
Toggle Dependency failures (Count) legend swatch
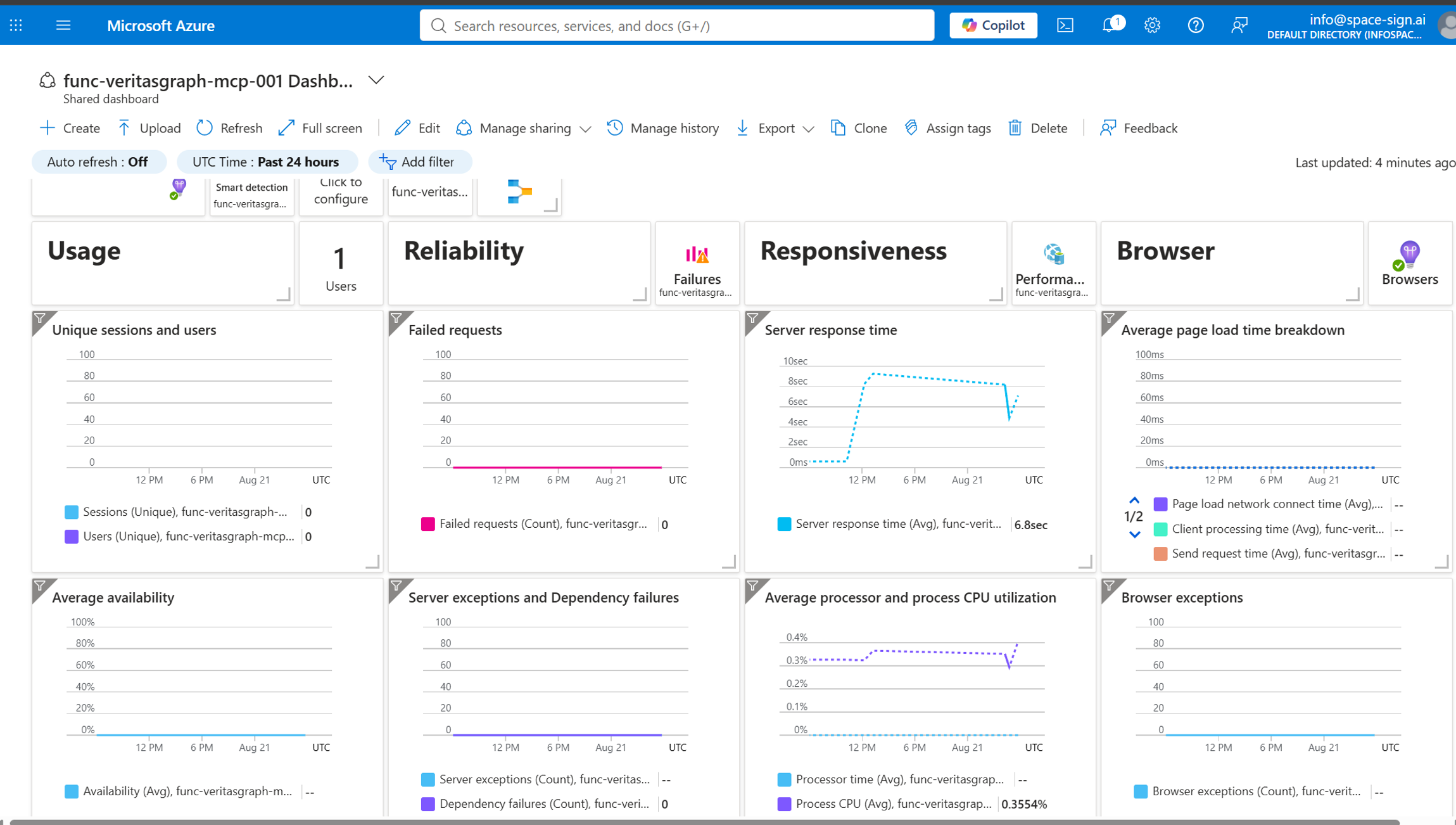[428, 804]
